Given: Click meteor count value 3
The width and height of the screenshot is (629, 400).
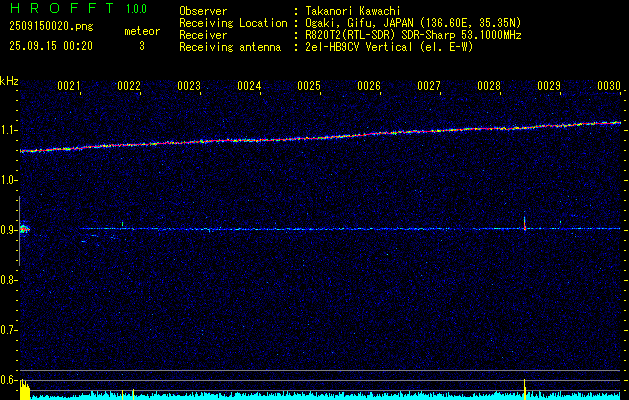Looking at the screenshot, I should tap(142, 46).
